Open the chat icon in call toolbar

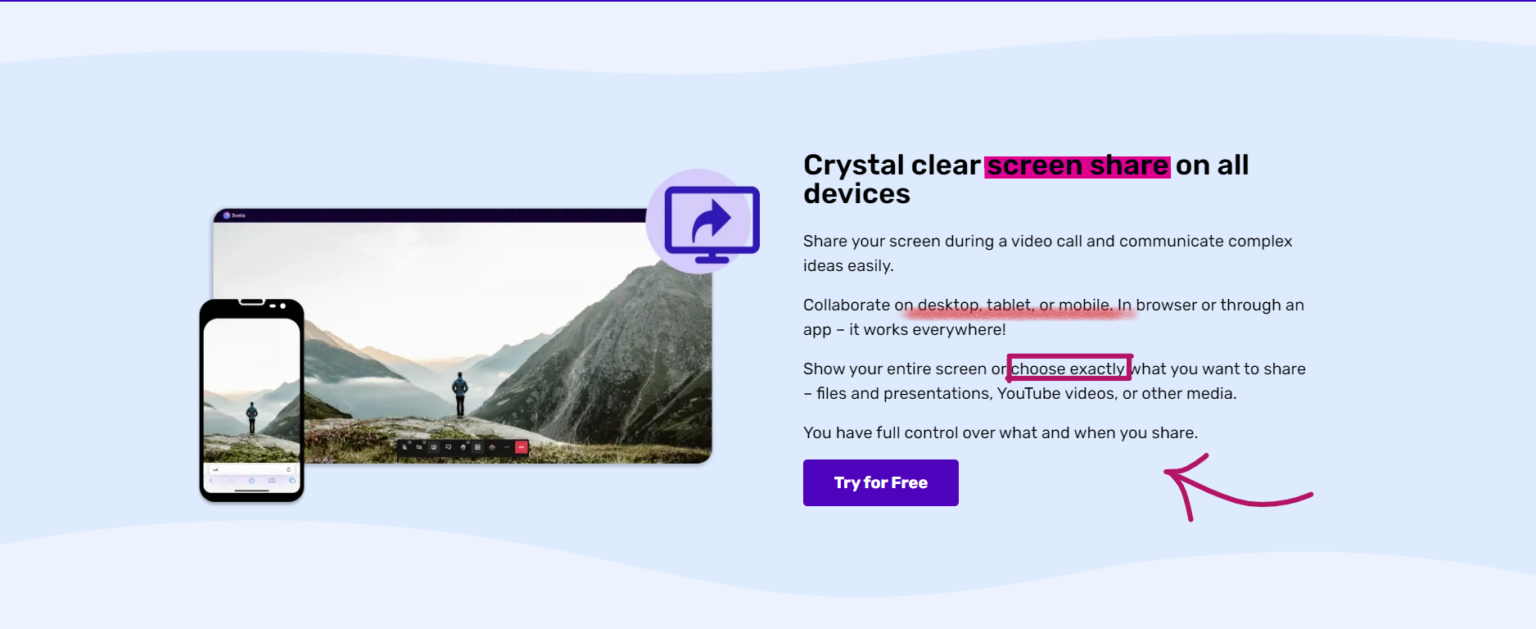[x=448, y=447]
